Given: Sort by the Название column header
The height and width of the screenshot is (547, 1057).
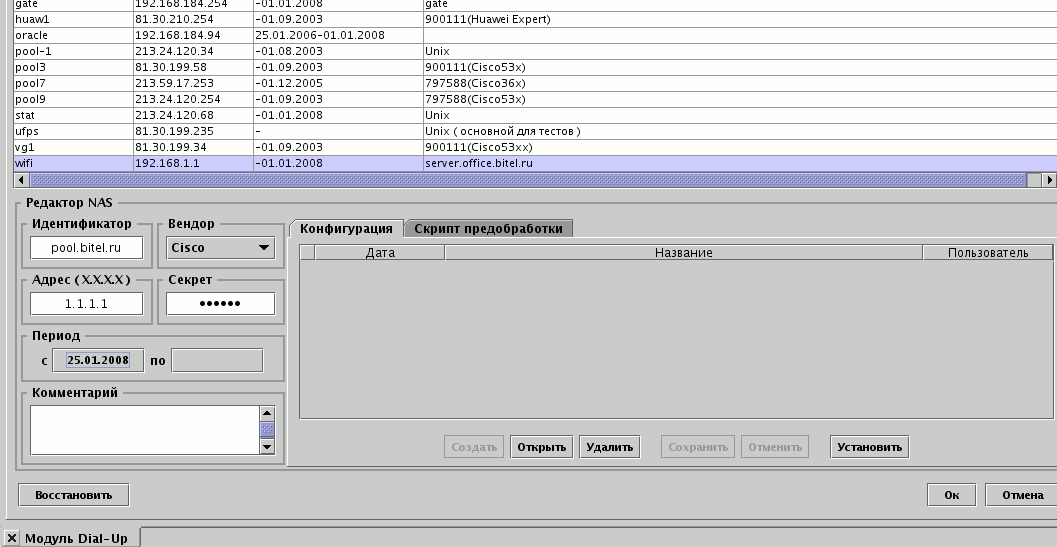Looking at the screenshot, I should [x=683, y=253].
